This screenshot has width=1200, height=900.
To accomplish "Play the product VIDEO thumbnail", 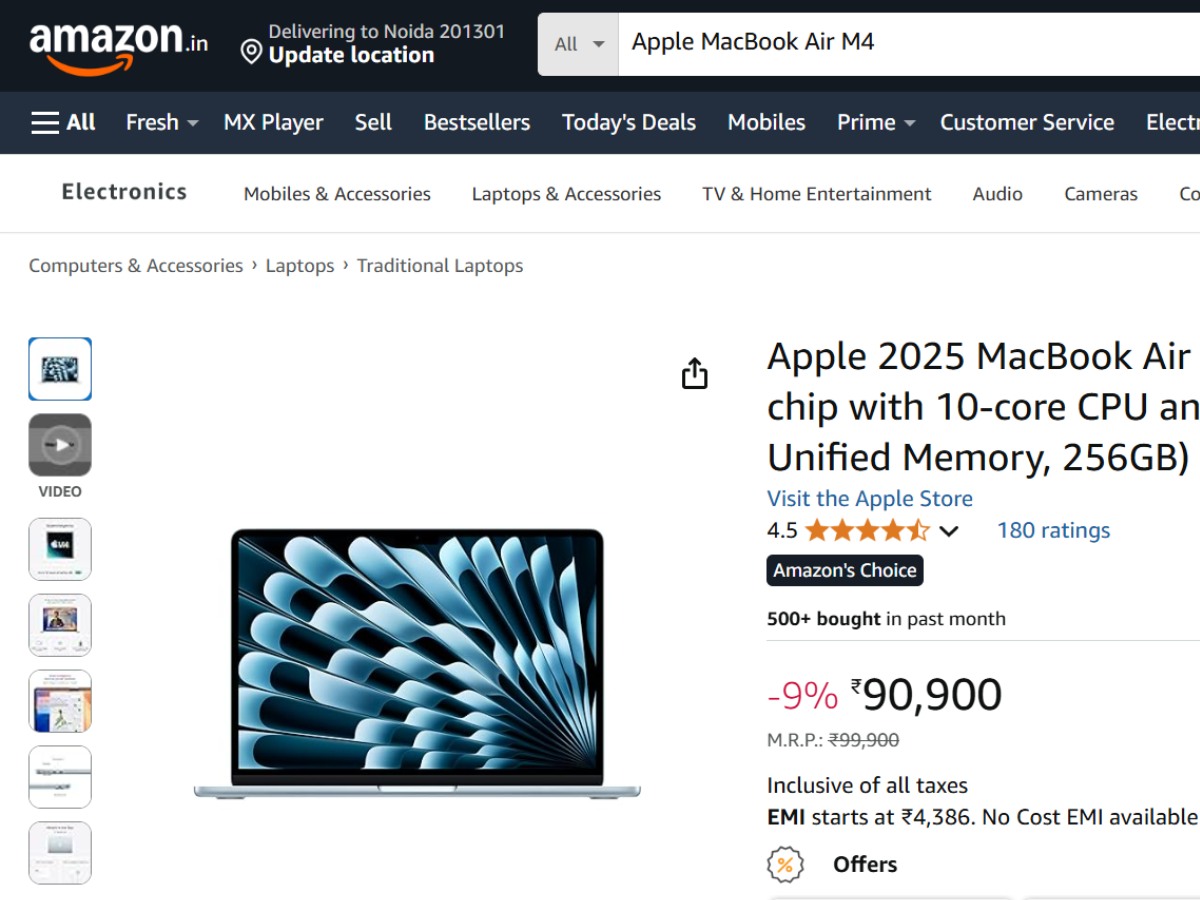I will 60,445.
